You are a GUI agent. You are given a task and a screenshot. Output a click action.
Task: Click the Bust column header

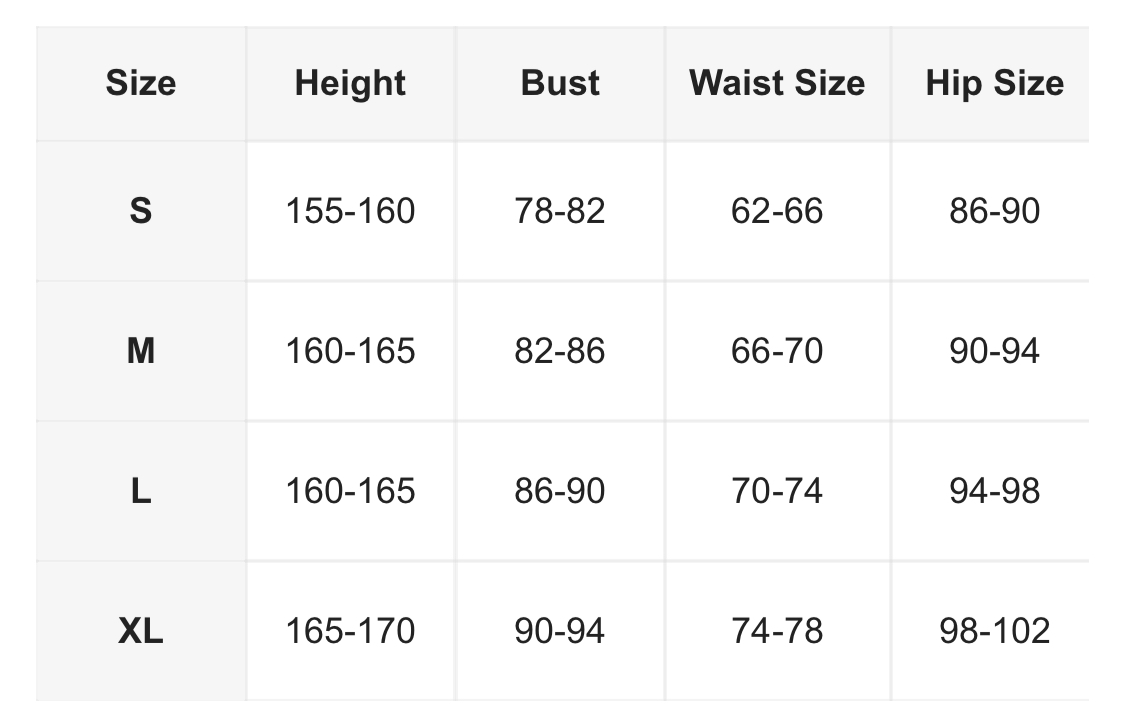[x=560, y=83]
